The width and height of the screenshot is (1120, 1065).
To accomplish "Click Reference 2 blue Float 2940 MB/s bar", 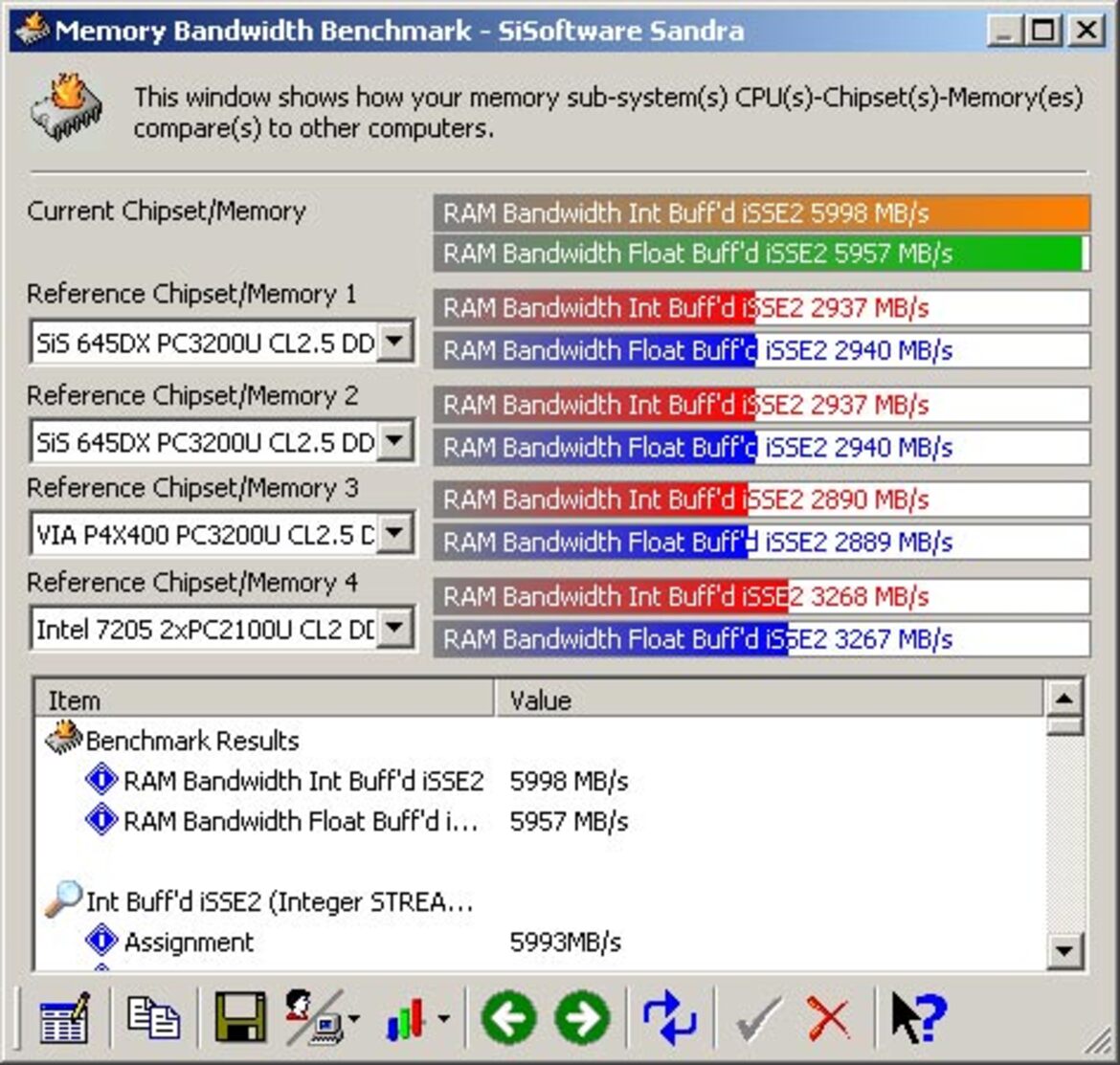I will point(761,447).
